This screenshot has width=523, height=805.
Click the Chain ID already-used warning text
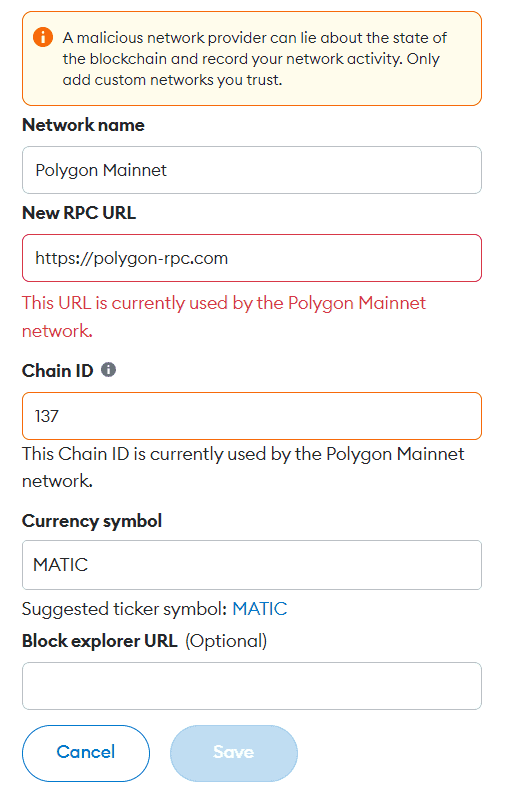tap(243, 467)
